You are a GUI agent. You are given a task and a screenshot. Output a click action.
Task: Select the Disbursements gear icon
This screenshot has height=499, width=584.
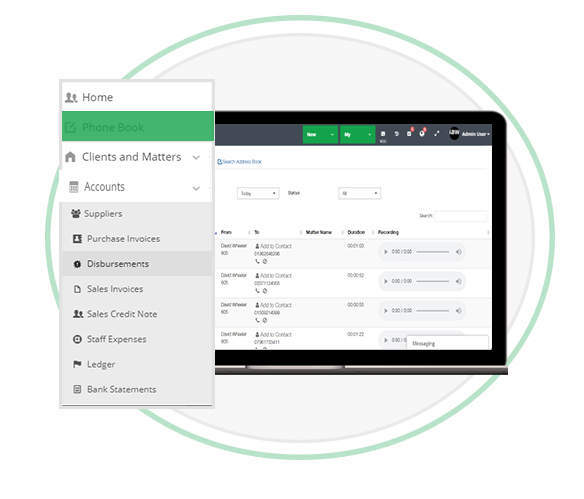77,264
